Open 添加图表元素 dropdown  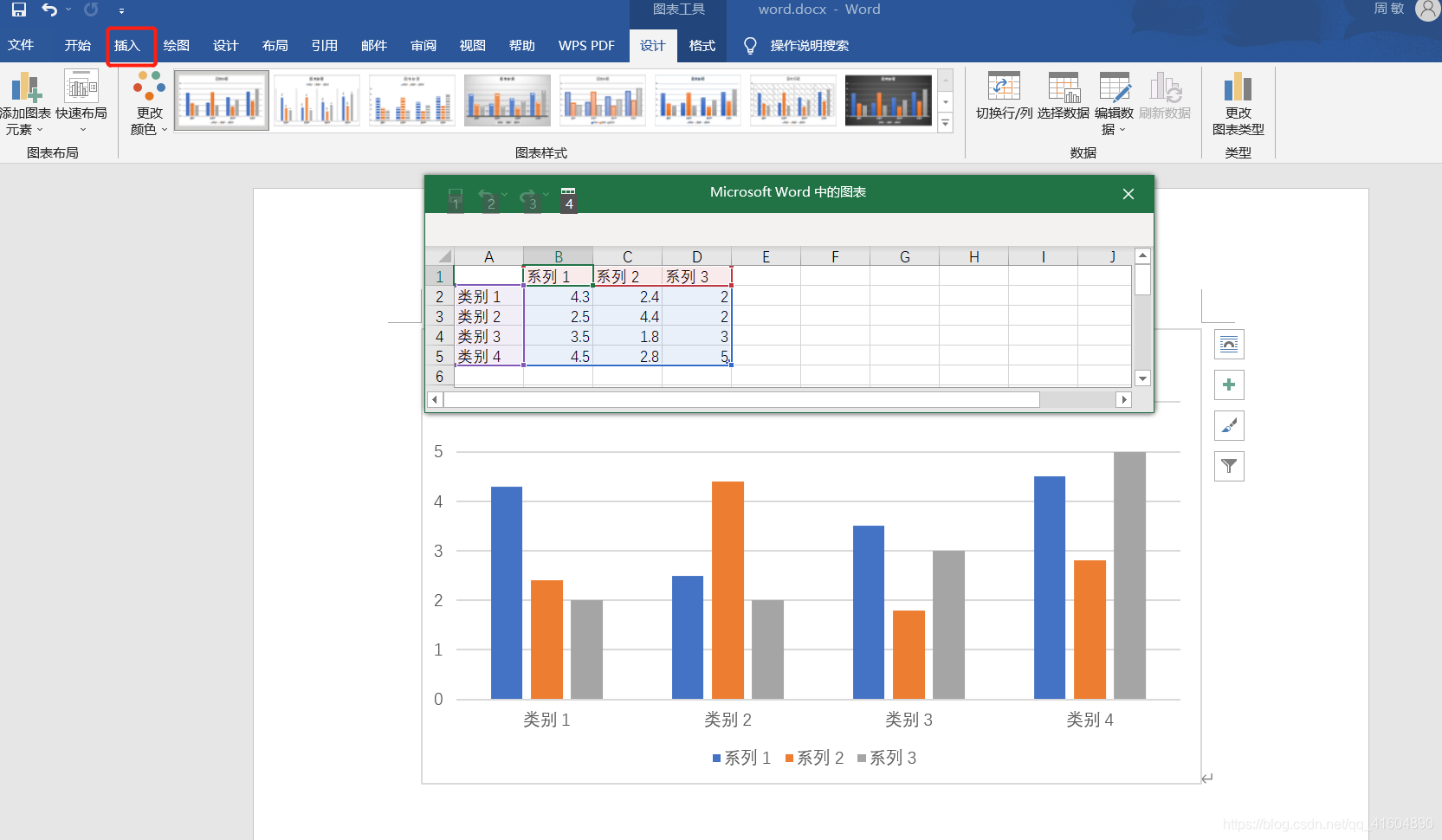[x=25, y=104]
